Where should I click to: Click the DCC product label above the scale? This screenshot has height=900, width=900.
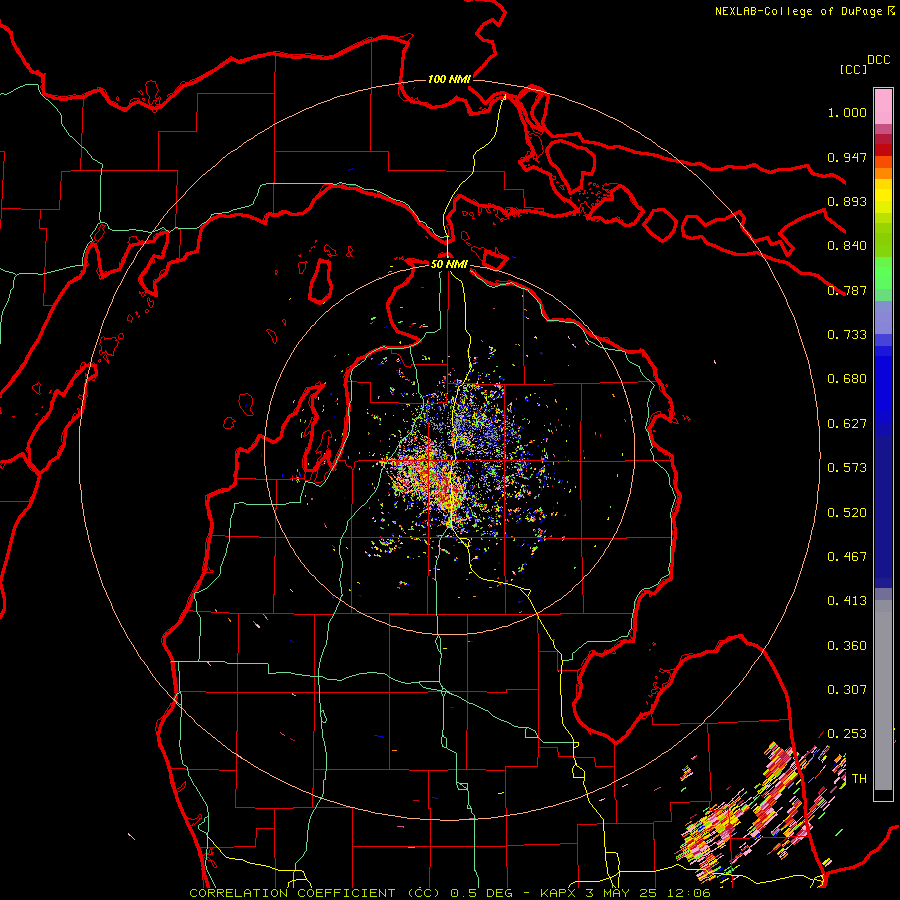[878, 60]
